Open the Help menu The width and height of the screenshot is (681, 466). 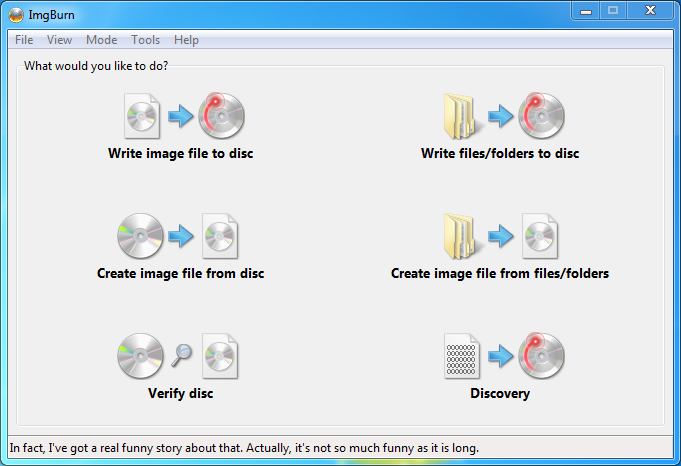click(186, 40)
